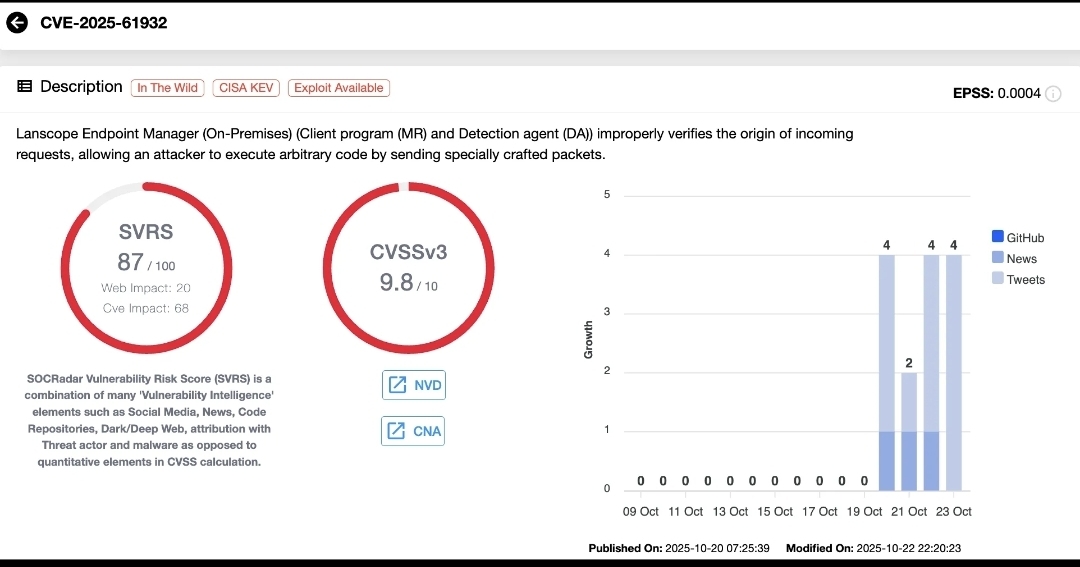The width and height of the screenshot is (1080, 567).
Task: Toggle the GitHub series in chart legend
Action: (1025, 238)
